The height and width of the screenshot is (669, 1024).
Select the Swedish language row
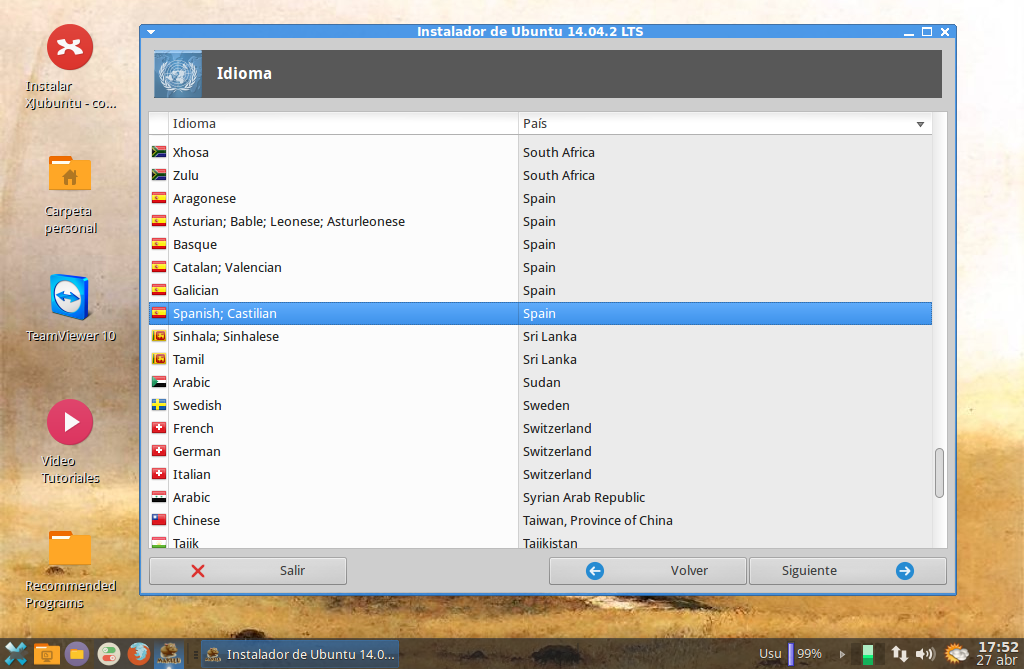[540, 405]
